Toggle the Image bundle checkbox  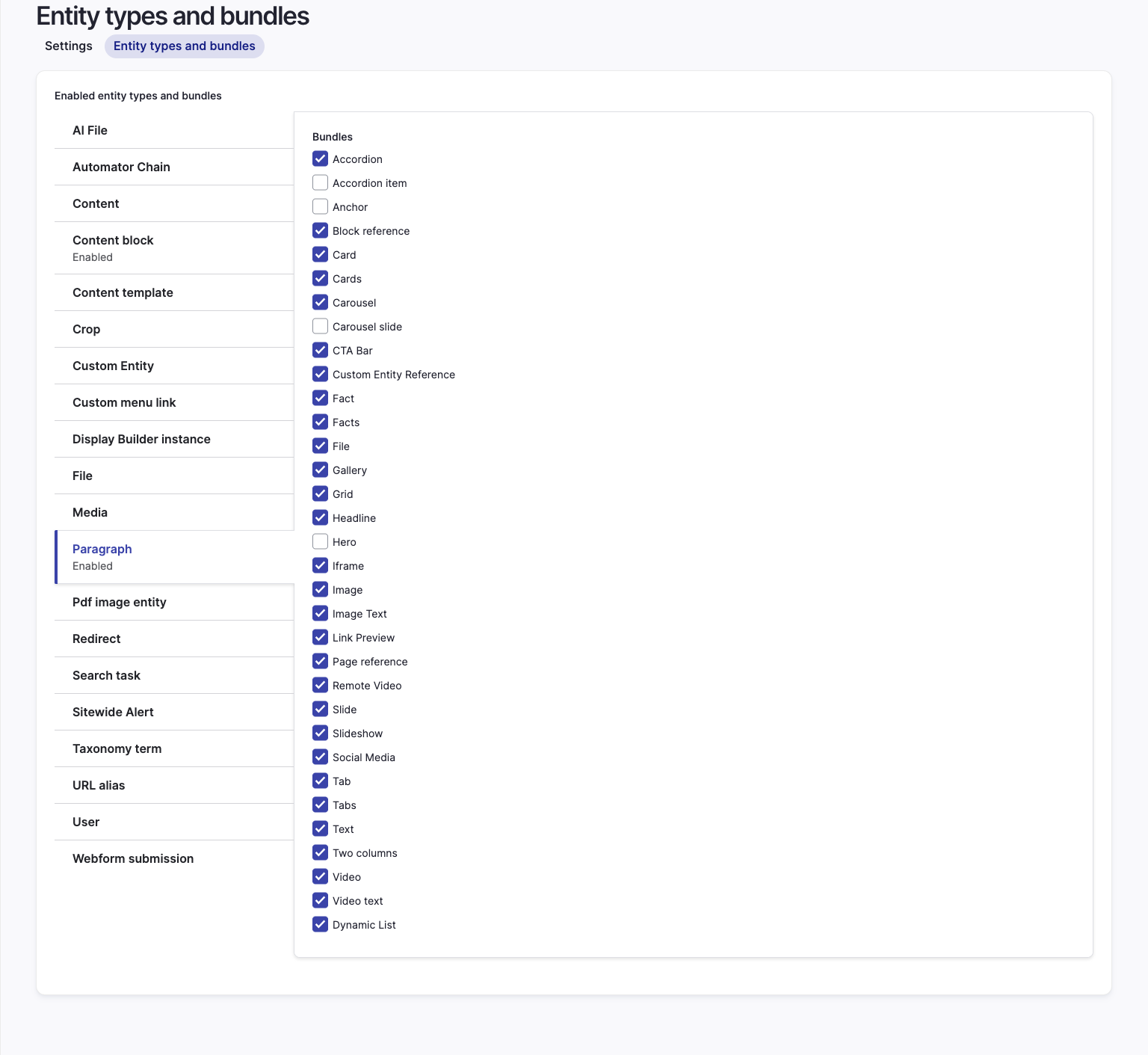(320, 589)
